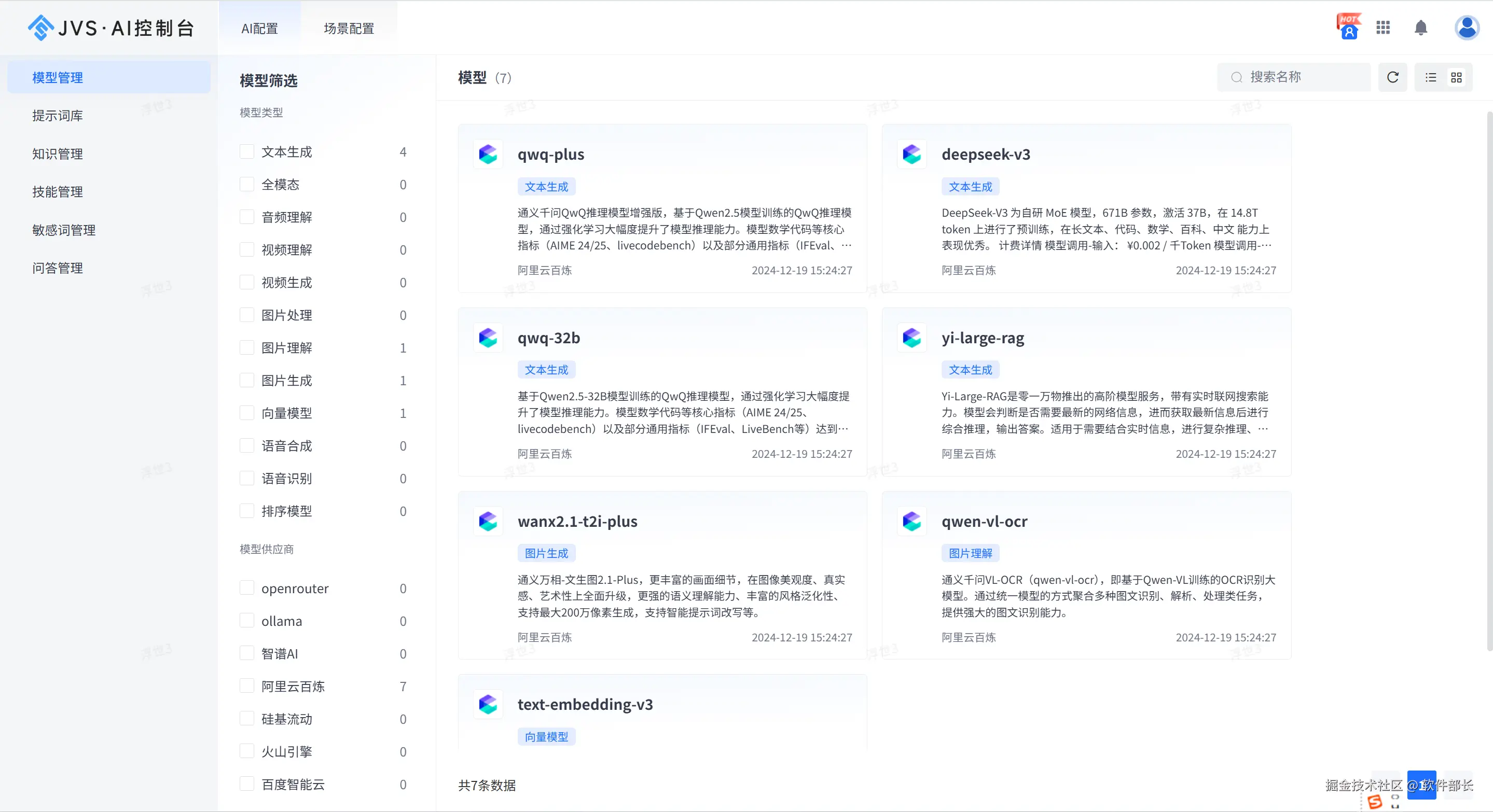Open the notification bell

(x=1420, y=28)
